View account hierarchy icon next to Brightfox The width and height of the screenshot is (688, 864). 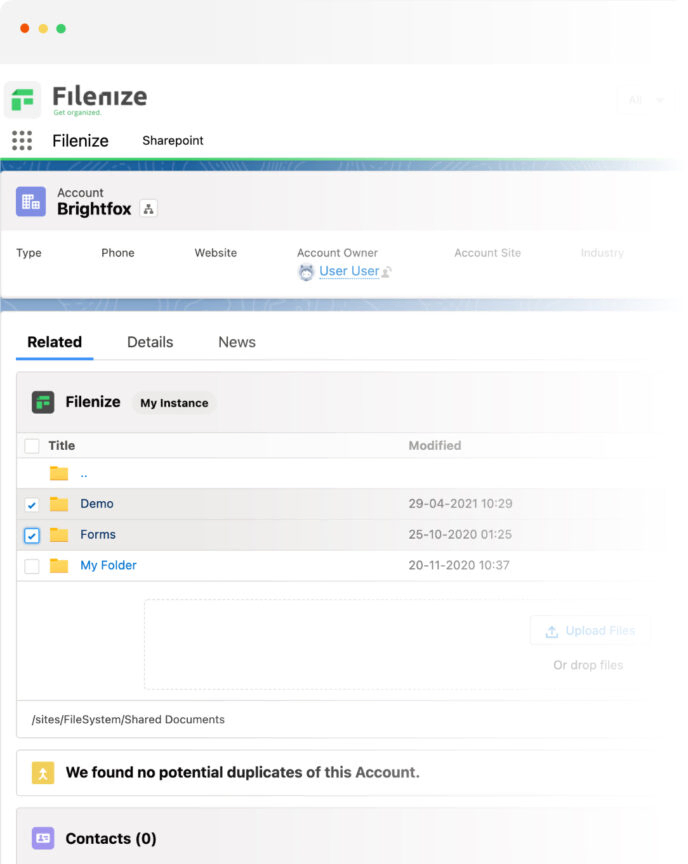point(148,209)
